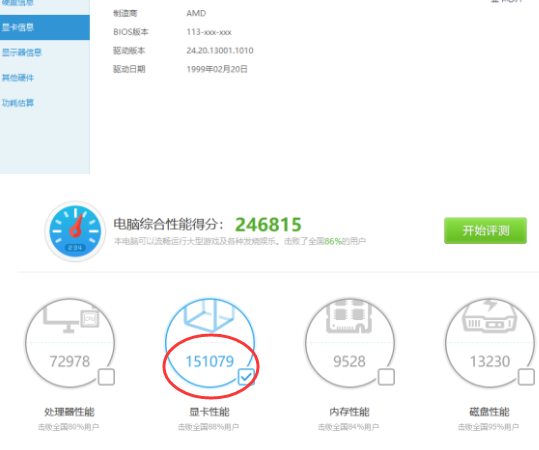Start benchmark with 开始评测 button

tap(485, 231)
